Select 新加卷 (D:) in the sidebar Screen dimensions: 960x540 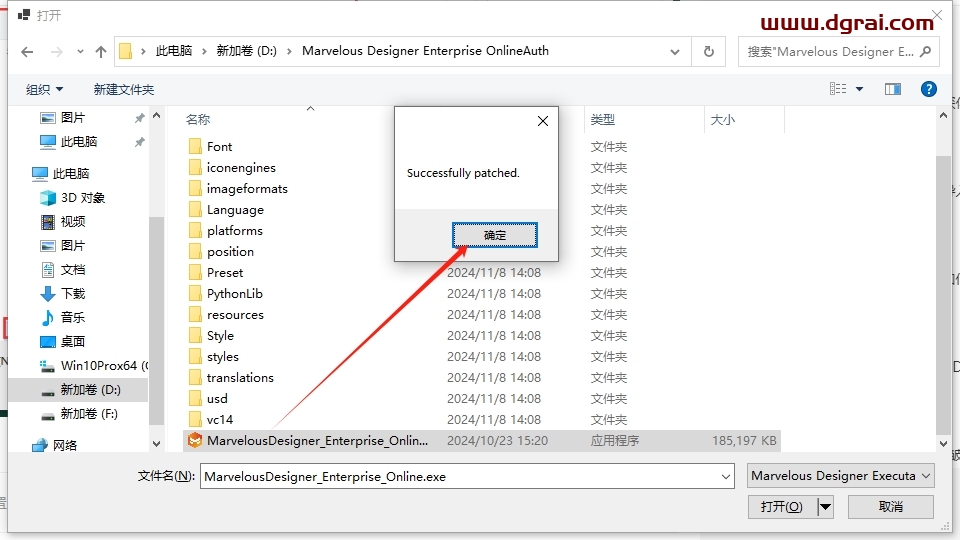tap(78, 389)
